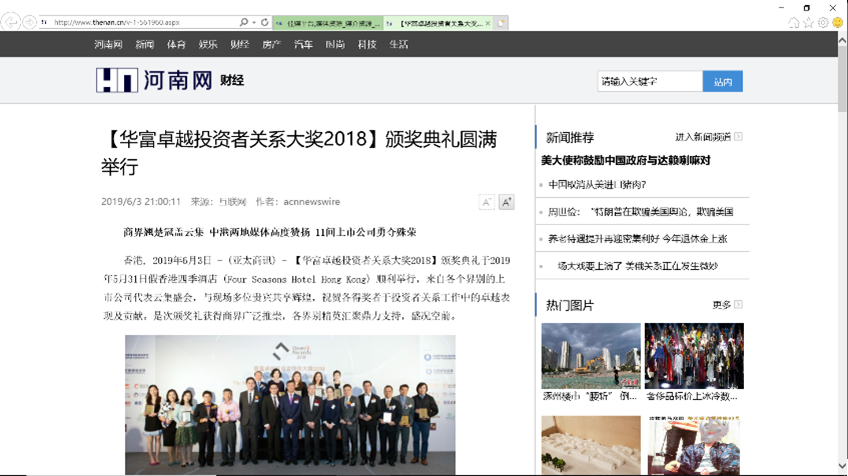Focus the 请输入关键字 search field
The width and height of the screenshot is (848, 476).
pos(650,81)
